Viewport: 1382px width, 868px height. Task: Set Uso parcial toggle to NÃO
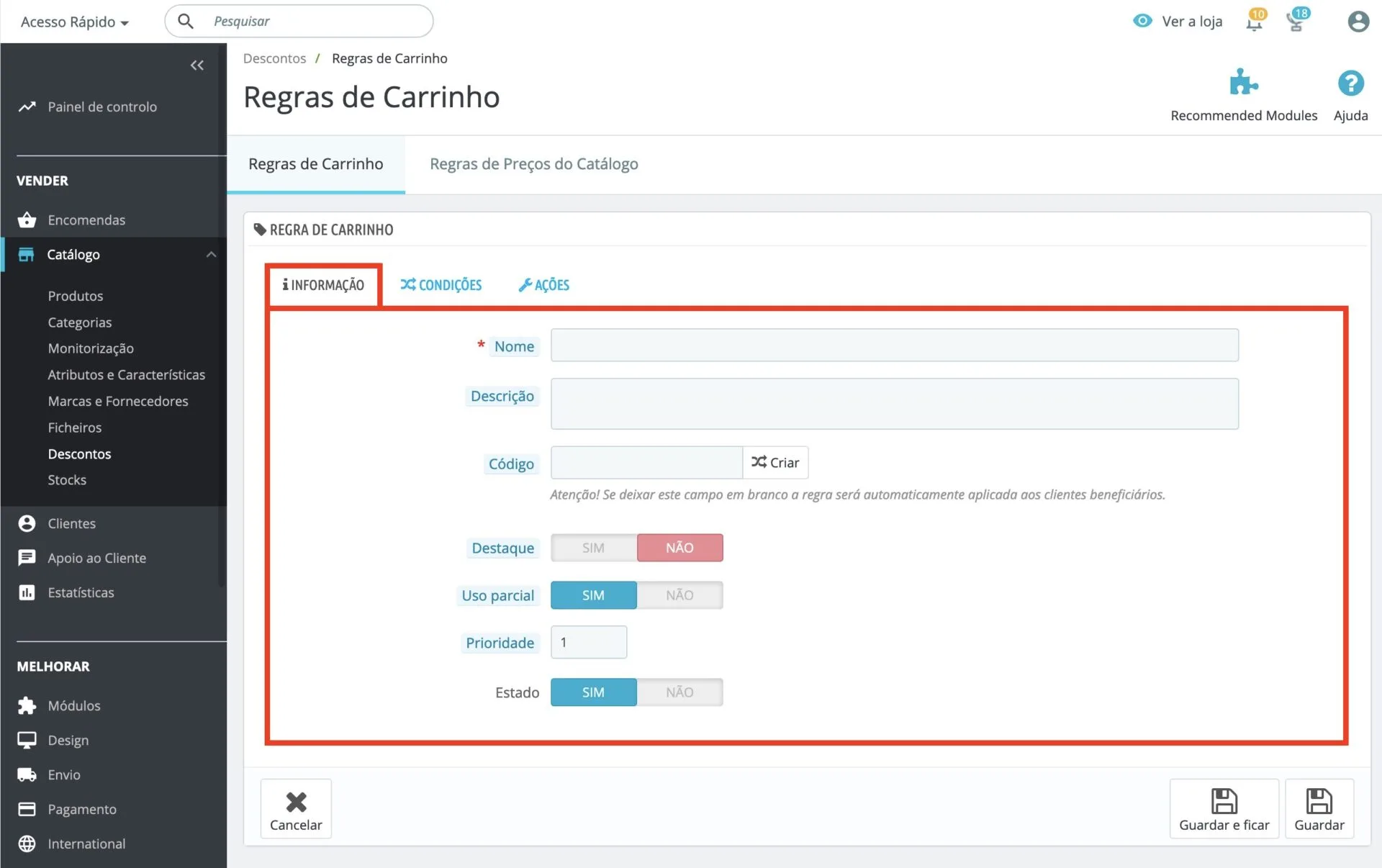[x=679, y=595]
